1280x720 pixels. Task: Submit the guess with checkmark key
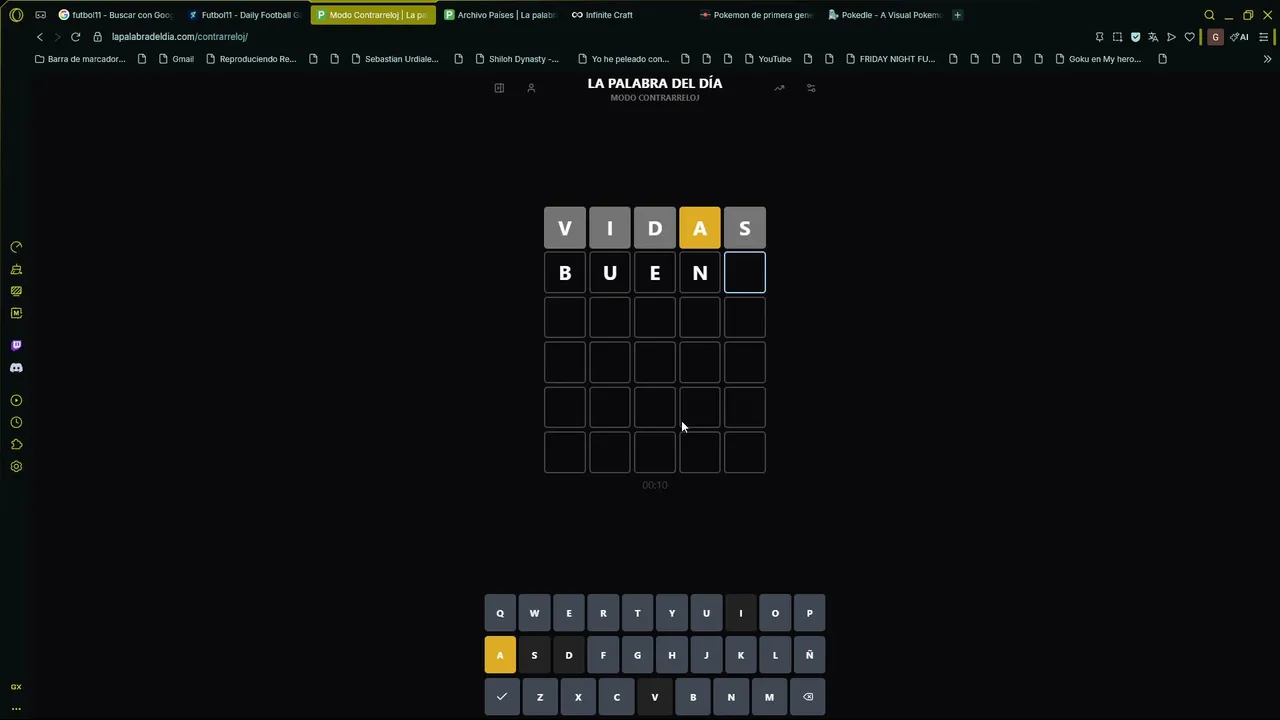click(501, 697)
